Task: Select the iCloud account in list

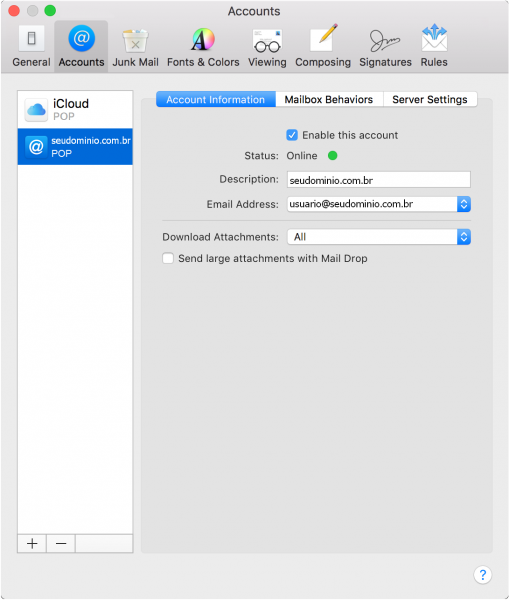Action: coord(75,109)
